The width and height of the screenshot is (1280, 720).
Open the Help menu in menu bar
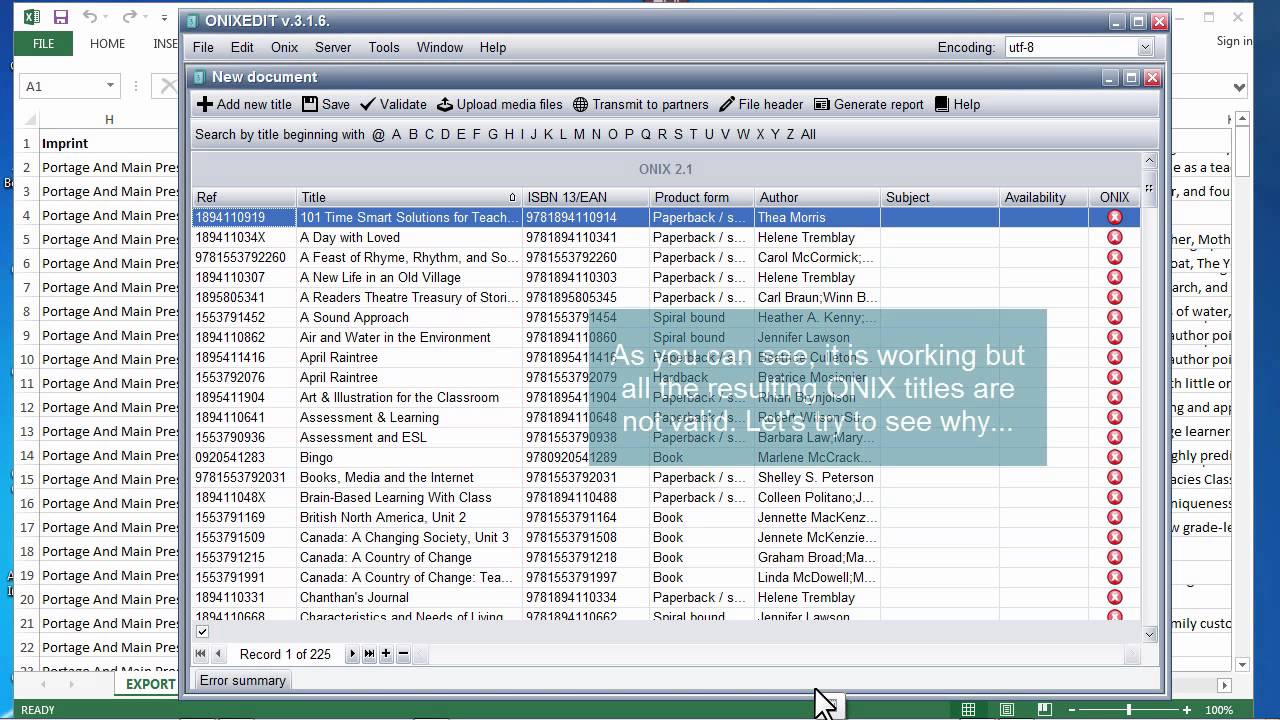493,47
